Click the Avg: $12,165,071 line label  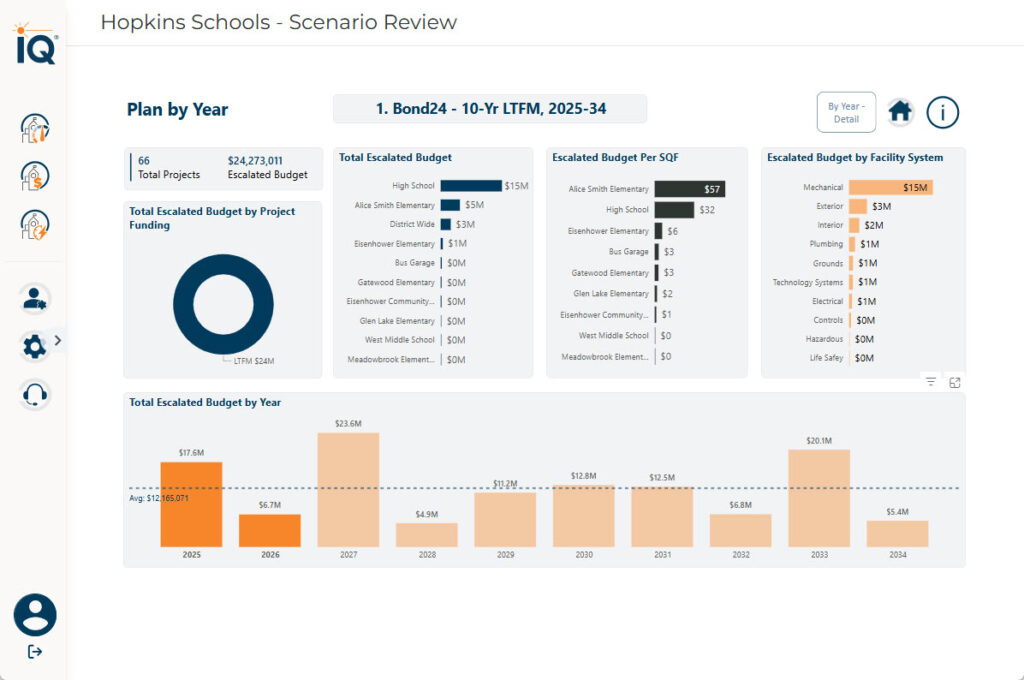pyautogui.click(x=159, y=498)
